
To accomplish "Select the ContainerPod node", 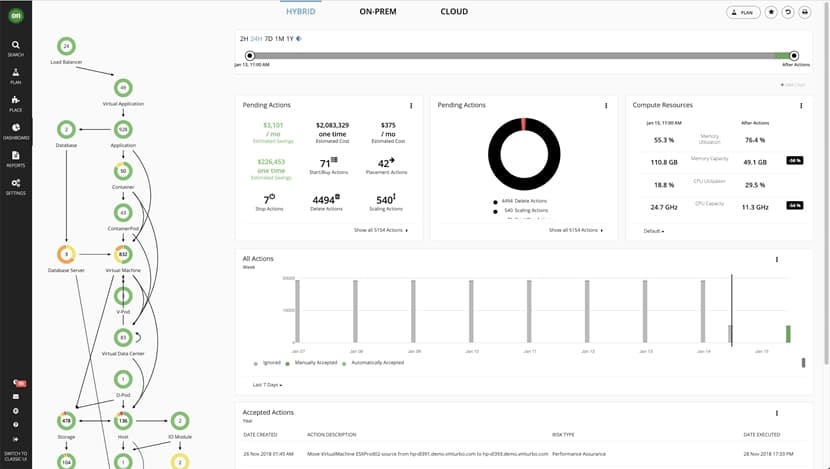I will 123,213.
